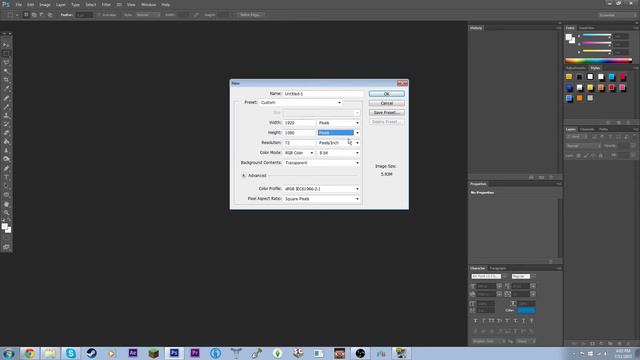Select the Zoom tool
Viewport: 640px width, 360px height.
(6, 212)
